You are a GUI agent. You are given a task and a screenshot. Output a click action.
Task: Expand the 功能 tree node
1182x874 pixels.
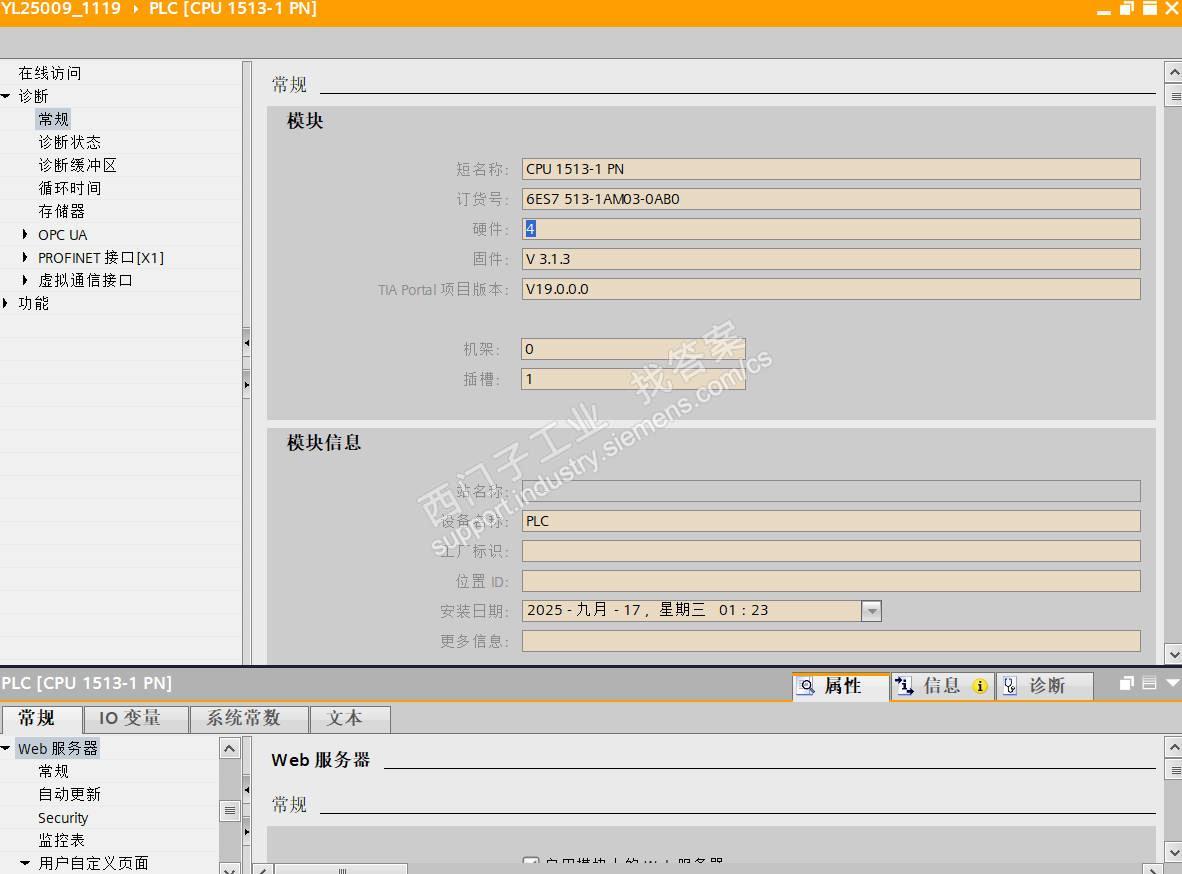5,303
